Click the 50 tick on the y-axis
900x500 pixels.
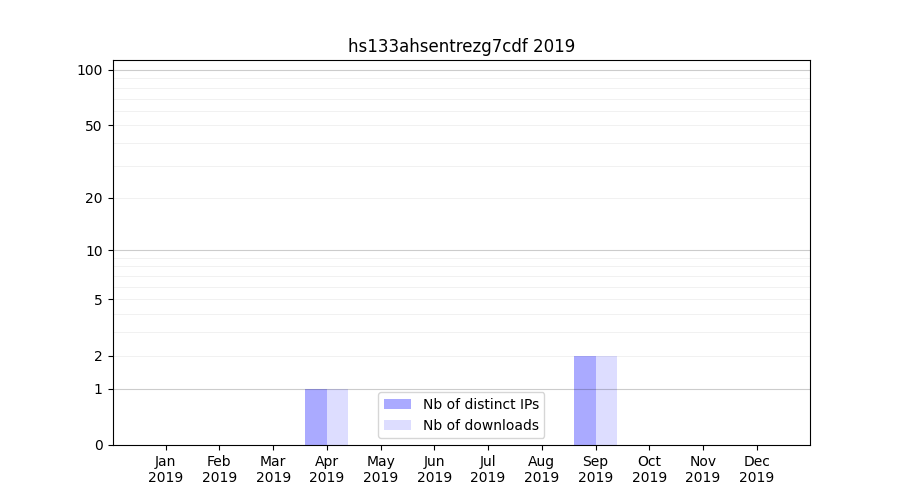(94, 126)
